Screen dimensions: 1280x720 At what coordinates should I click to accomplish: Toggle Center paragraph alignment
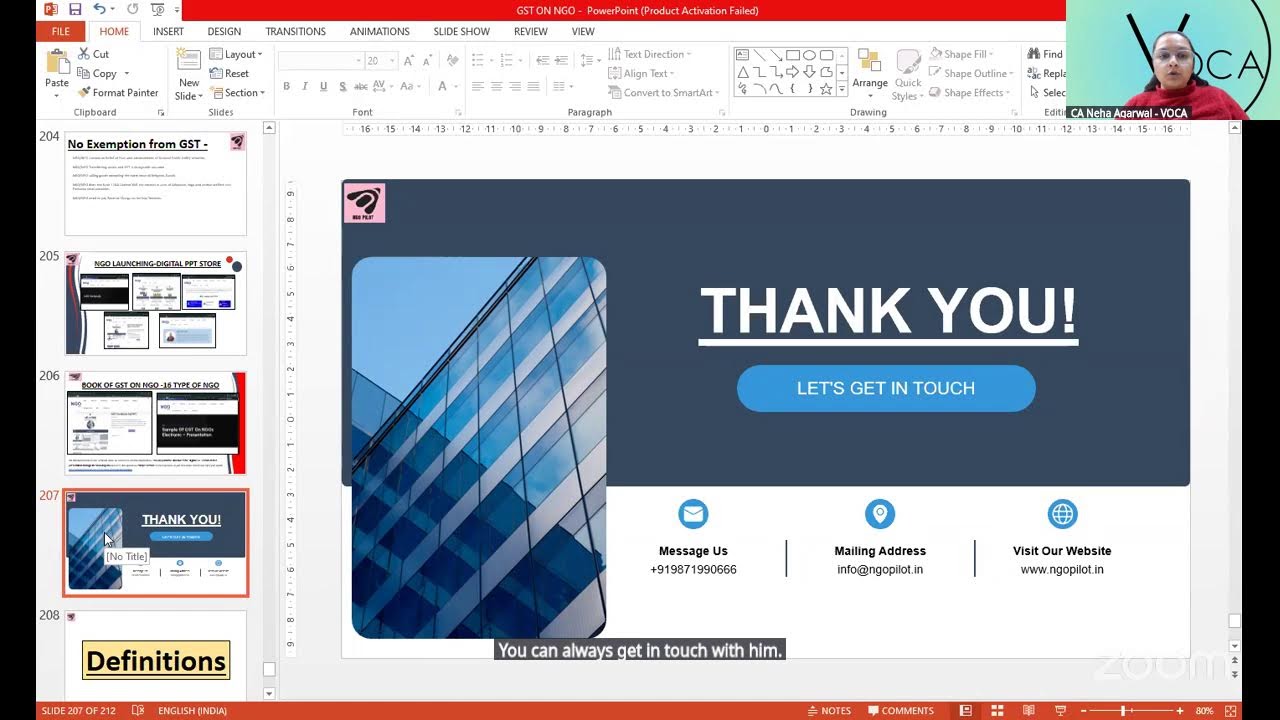point(496,87)
